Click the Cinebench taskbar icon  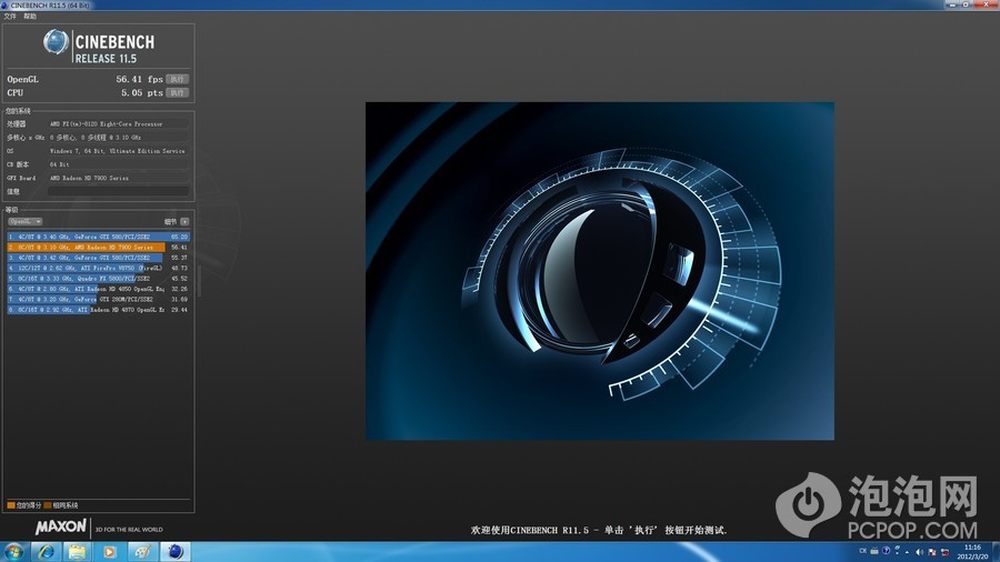(x=175, y=552)
